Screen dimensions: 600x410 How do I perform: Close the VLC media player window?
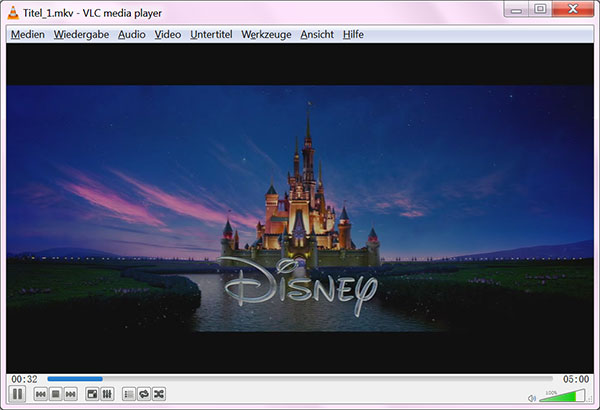pos(573,9)
